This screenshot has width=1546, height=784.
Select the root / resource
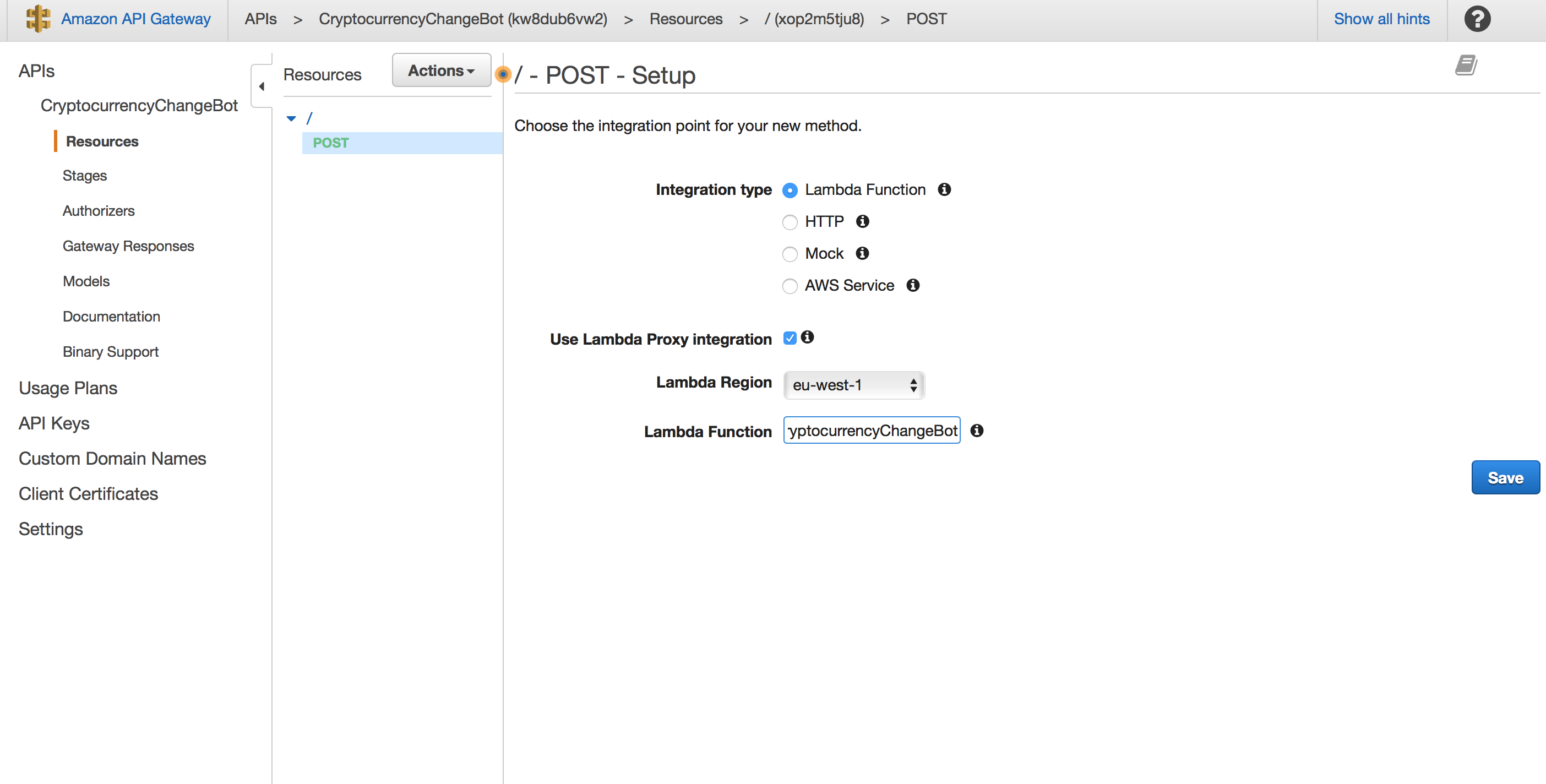click(x=309, y=118)
